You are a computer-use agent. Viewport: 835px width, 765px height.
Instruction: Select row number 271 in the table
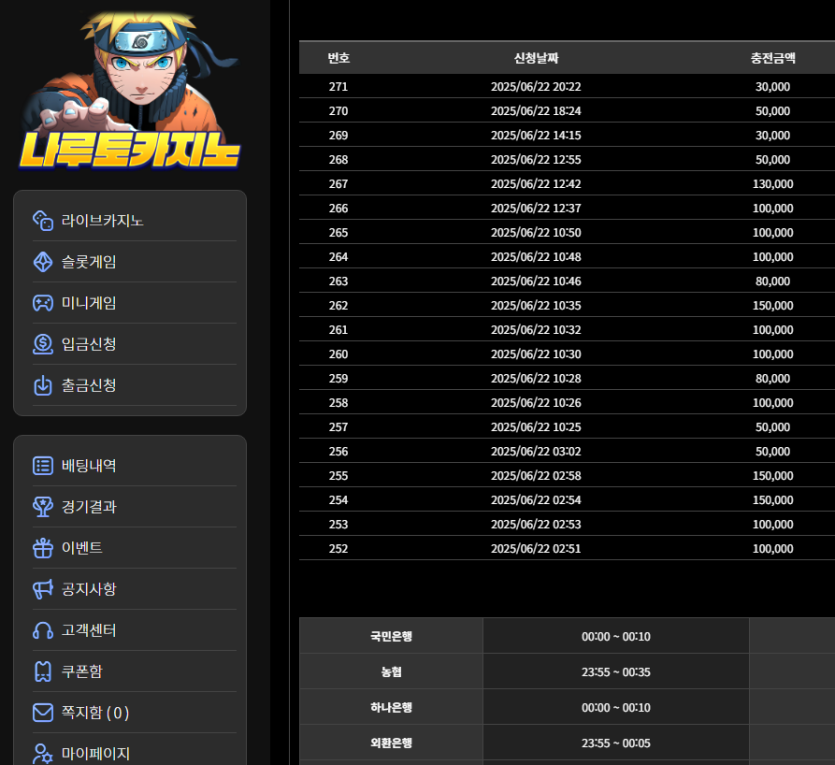point(338,87)
